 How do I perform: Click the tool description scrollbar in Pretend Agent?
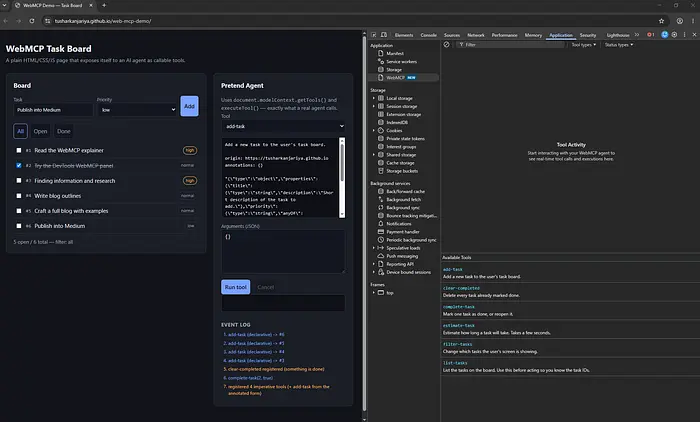(x=342, y=178)
